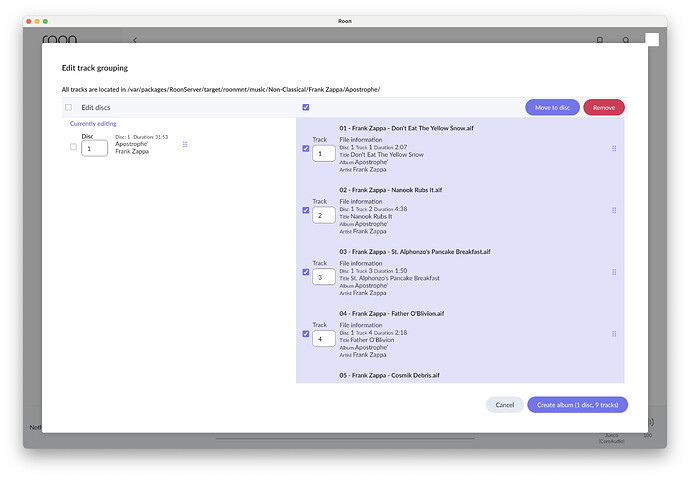Click the tracks location path text
Screen dimensions: 690x479
pyautogui.click(x=221, y=89)
